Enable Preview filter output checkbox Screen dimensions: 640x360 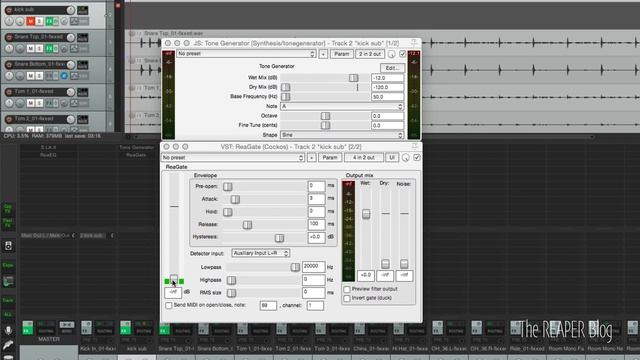pos(347,289)
